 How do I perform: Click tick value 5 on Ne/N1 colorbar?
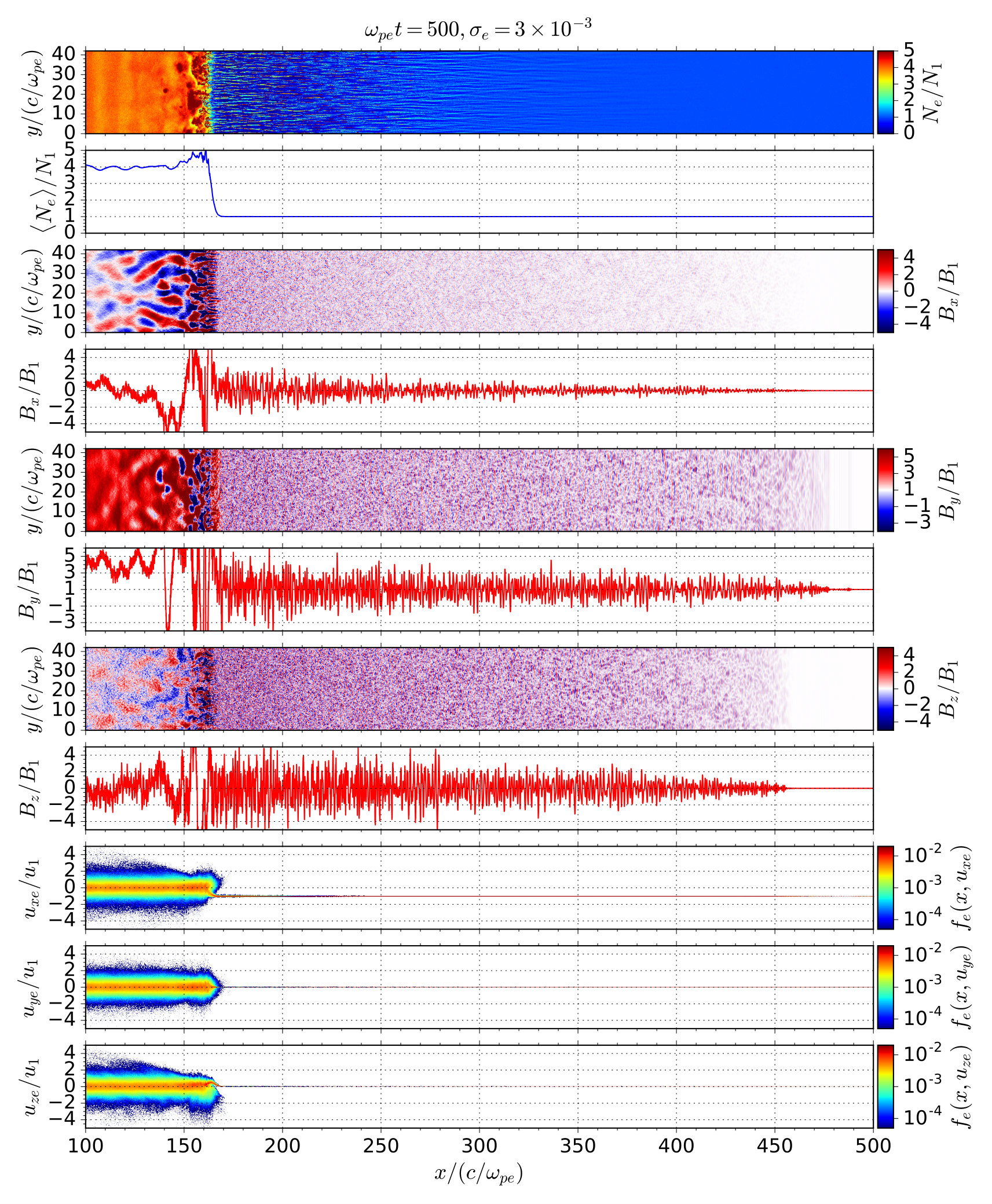pyautogui.click(x=909, y=52)
